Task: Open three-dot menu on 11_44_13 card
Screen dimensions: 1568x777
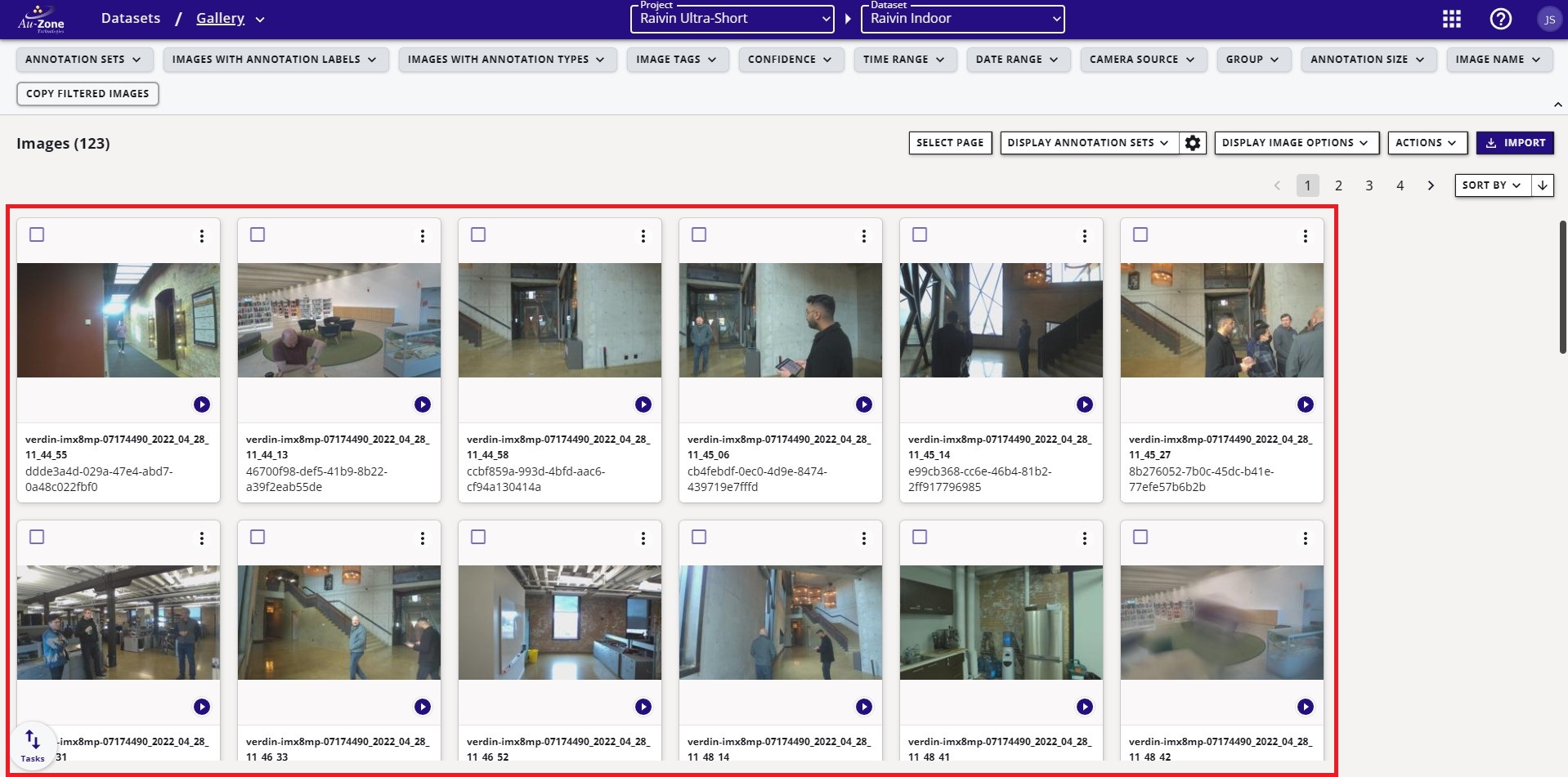Action: click(x=423, y=236)
